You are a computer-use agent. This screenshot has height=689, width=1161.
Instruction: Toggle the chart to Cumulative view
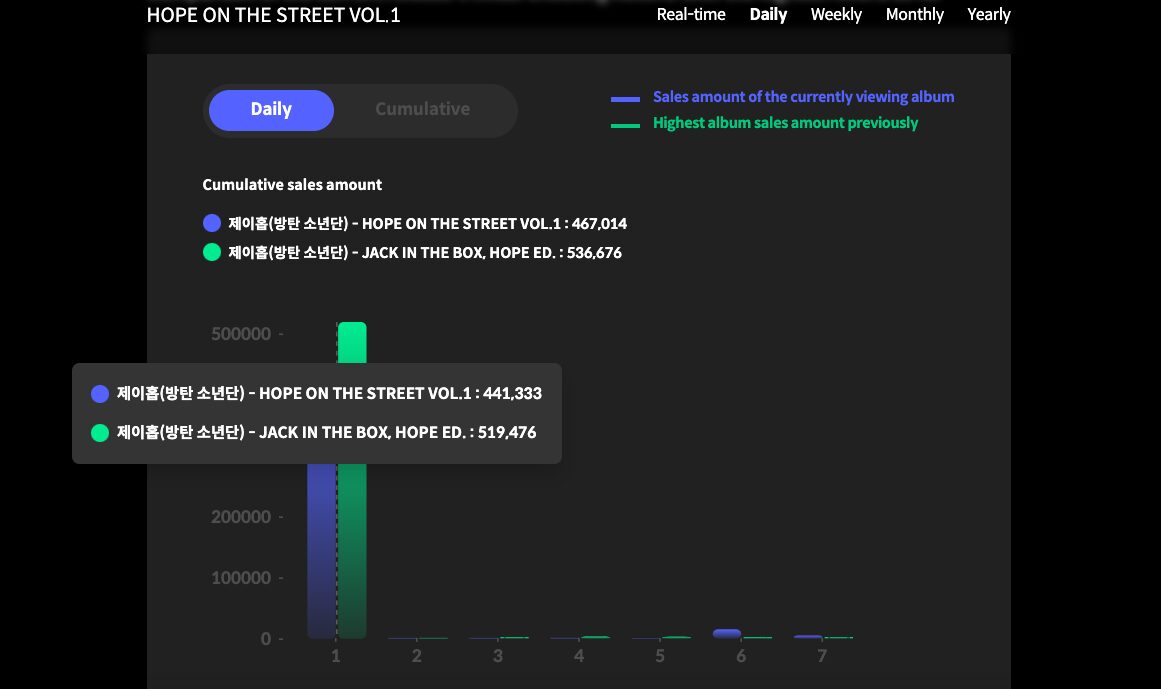pos(422,110)
